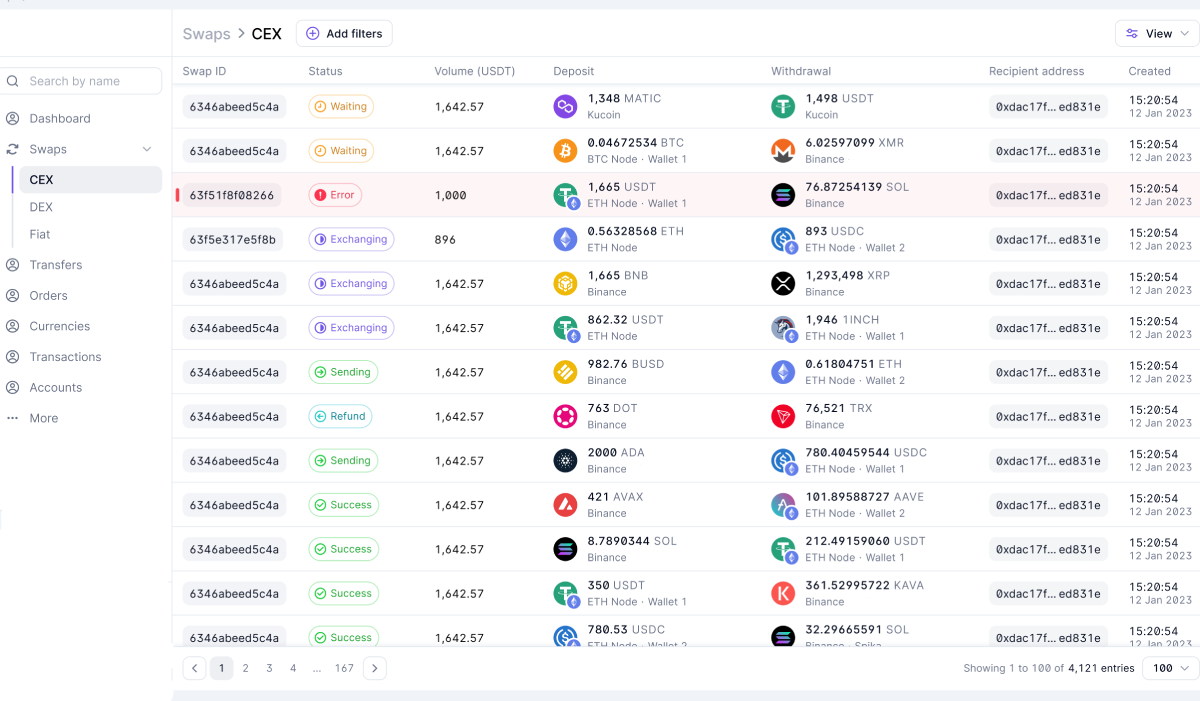Copy recipient address on the Error row
The image size is (1200, 701).
point(1048,195)
